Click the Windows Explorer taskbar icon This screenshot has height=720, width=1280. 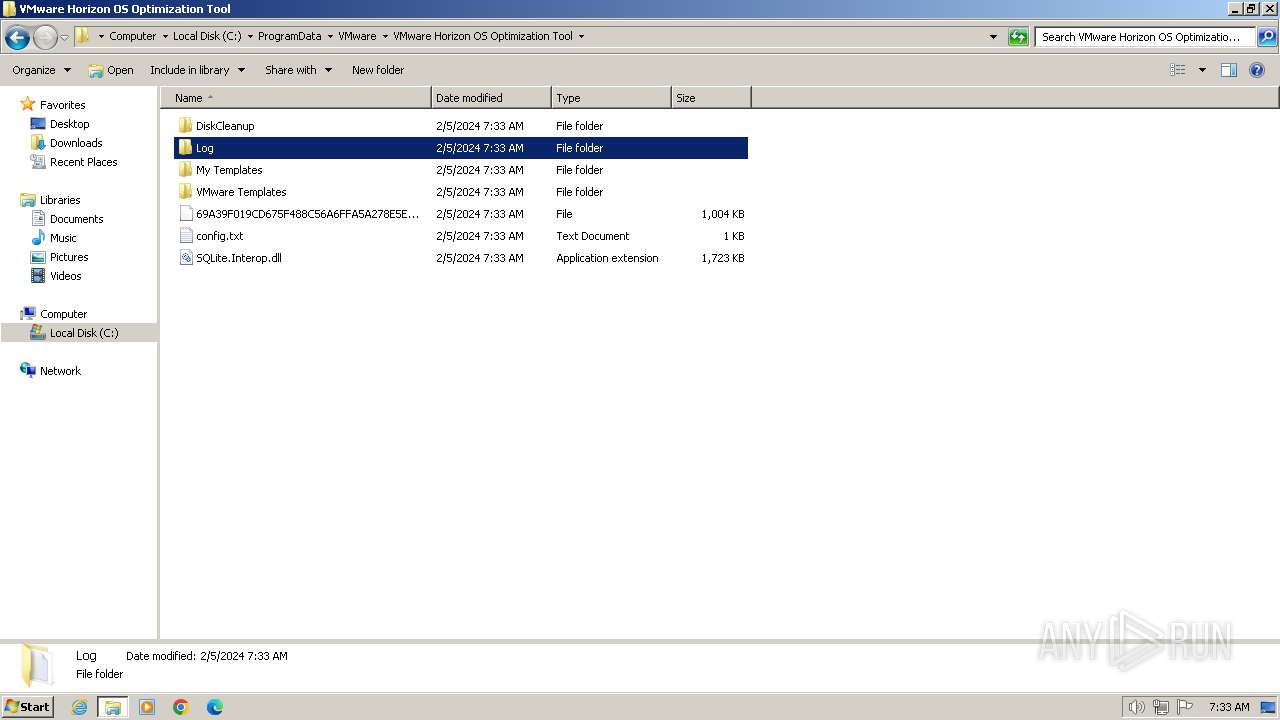(x=113, y=707)
